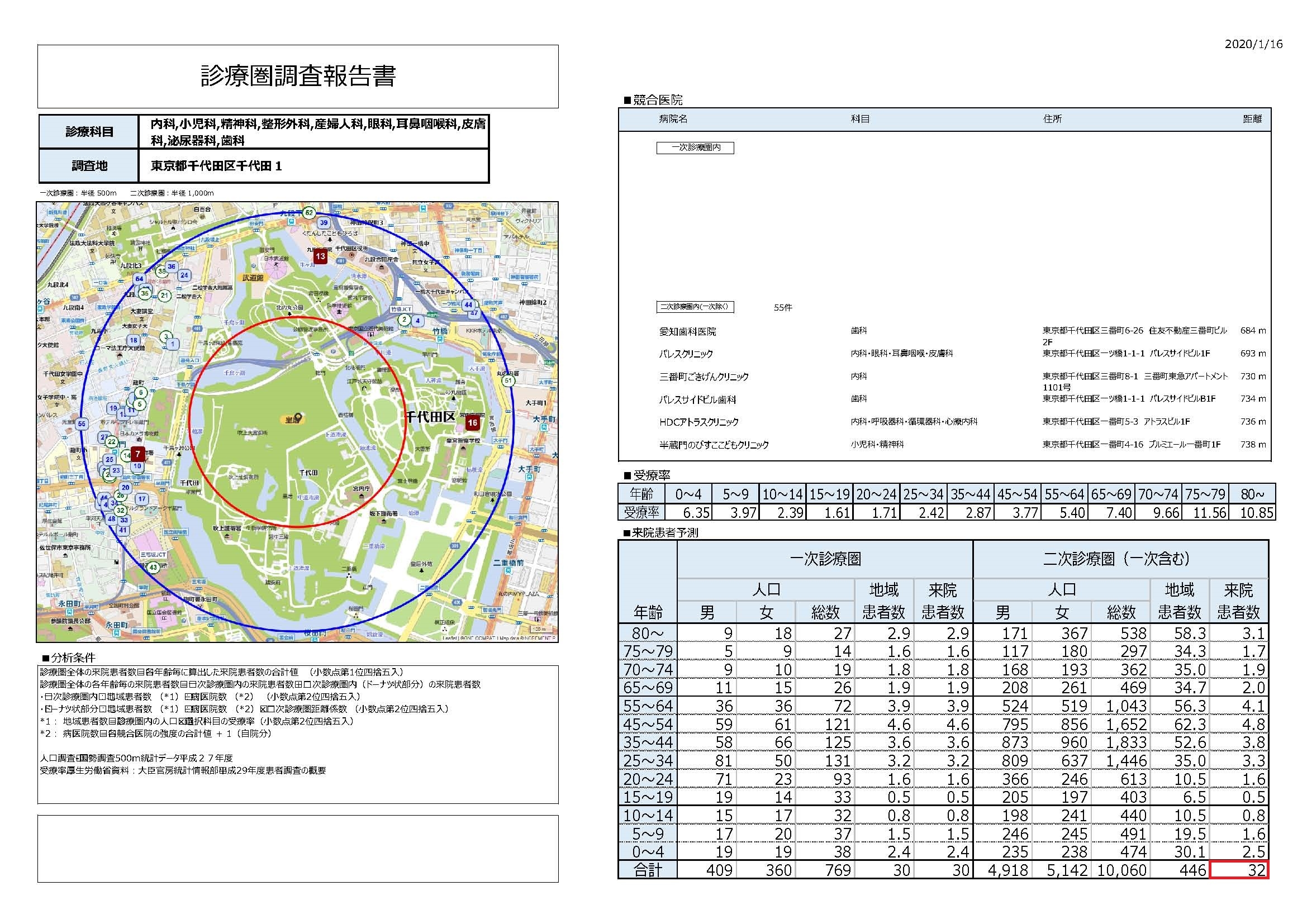Click green circle marker 5
1307x924 pixels.
(140, 404)
